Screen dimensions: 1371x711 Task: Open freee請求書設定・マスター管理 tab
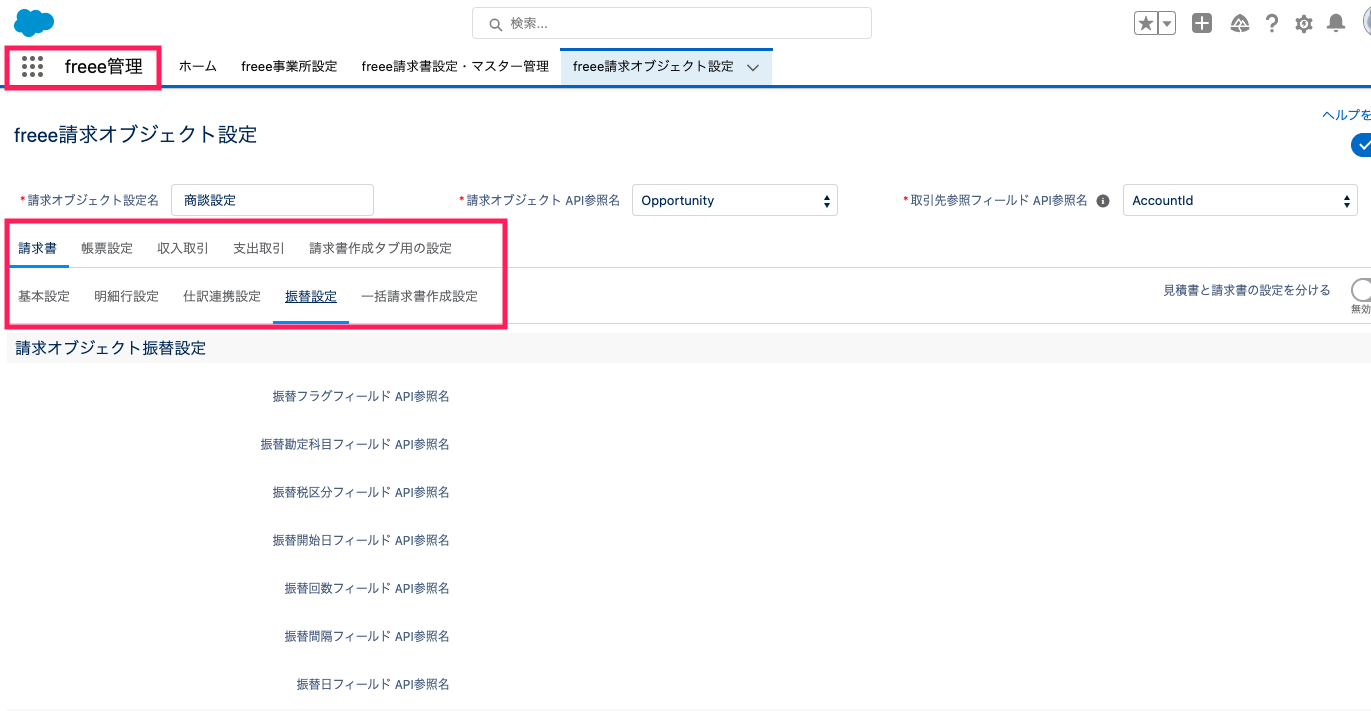(455, 66)
